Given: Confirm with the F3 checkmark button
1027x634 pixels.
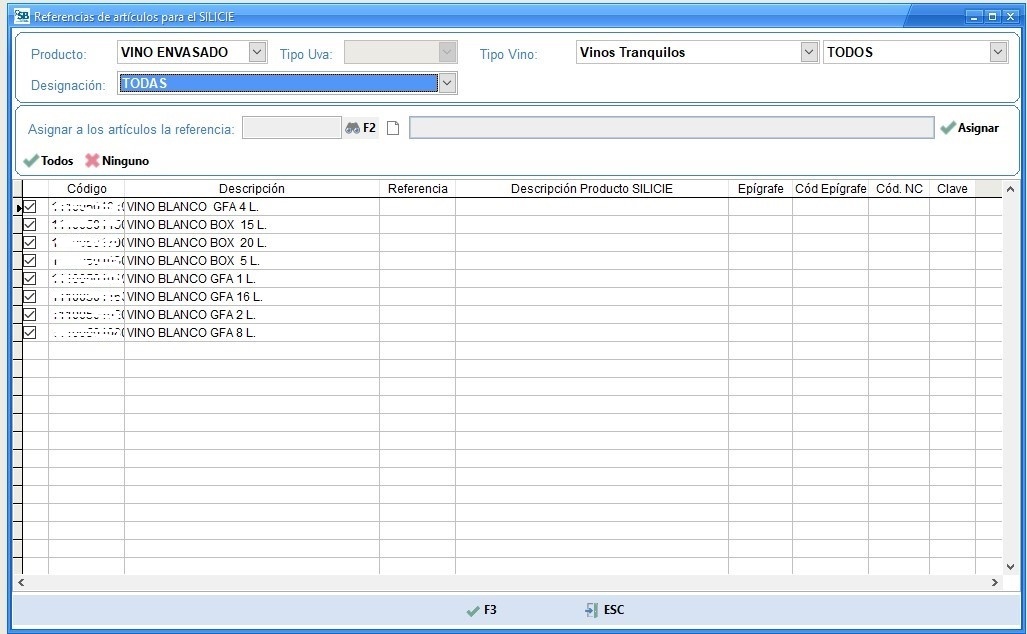Looking at the screenshot, I should click(x=481, y=610).
